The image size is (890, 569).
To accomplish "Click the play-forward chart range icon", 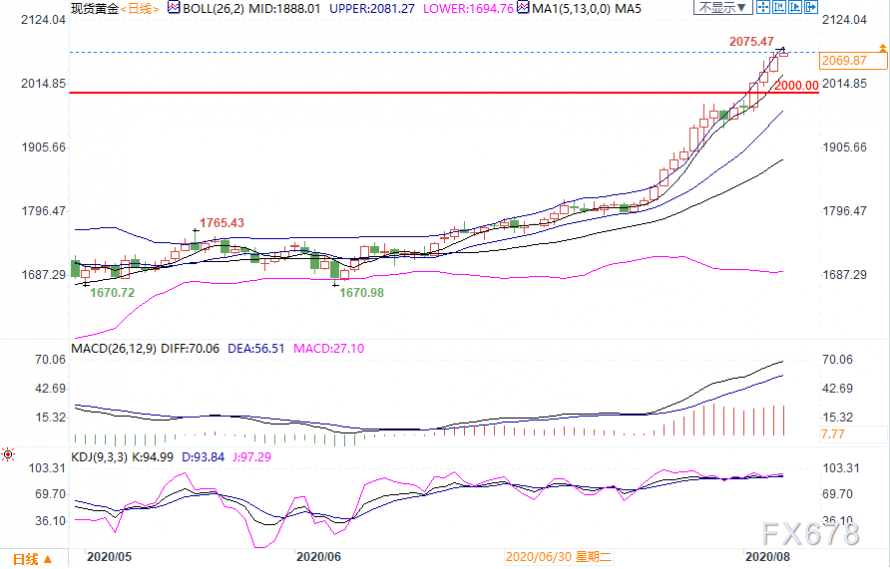I will pyautogui.click(x=795, y=7).
